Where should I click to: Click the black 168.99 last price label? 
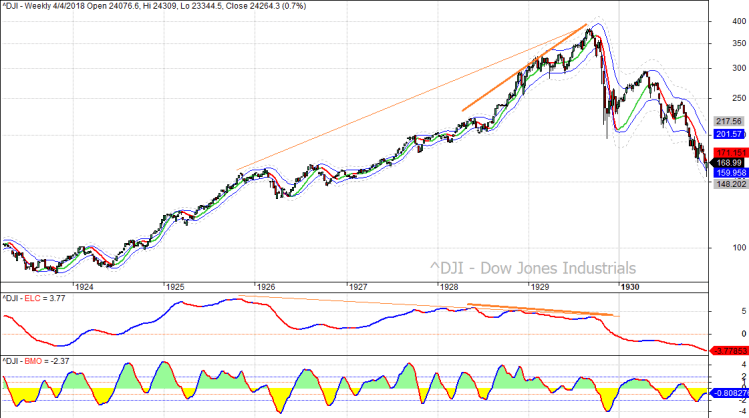point(727,162)
